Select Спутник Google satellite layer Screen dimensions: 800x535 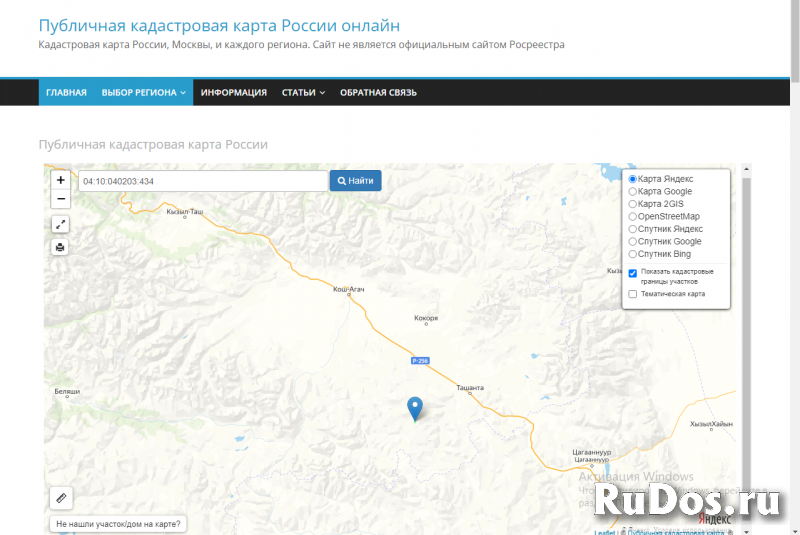[633, 241]
